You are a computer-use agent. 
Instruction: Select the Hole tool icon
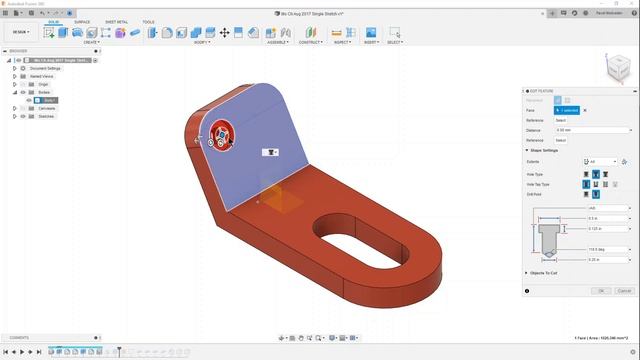point(92,33)
